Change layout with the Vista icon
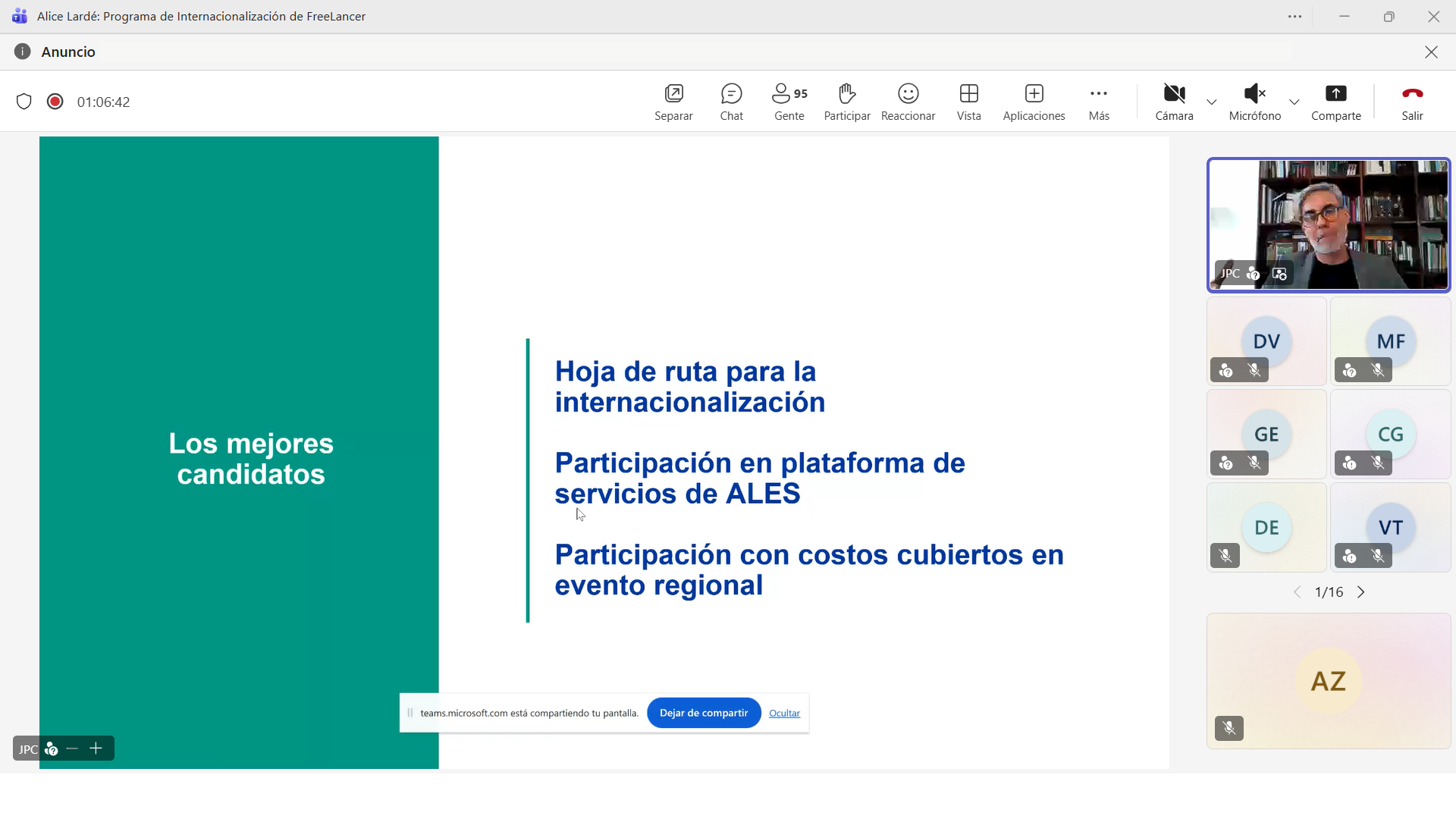This screenshot has height=819, width=1456. (968, 102)
